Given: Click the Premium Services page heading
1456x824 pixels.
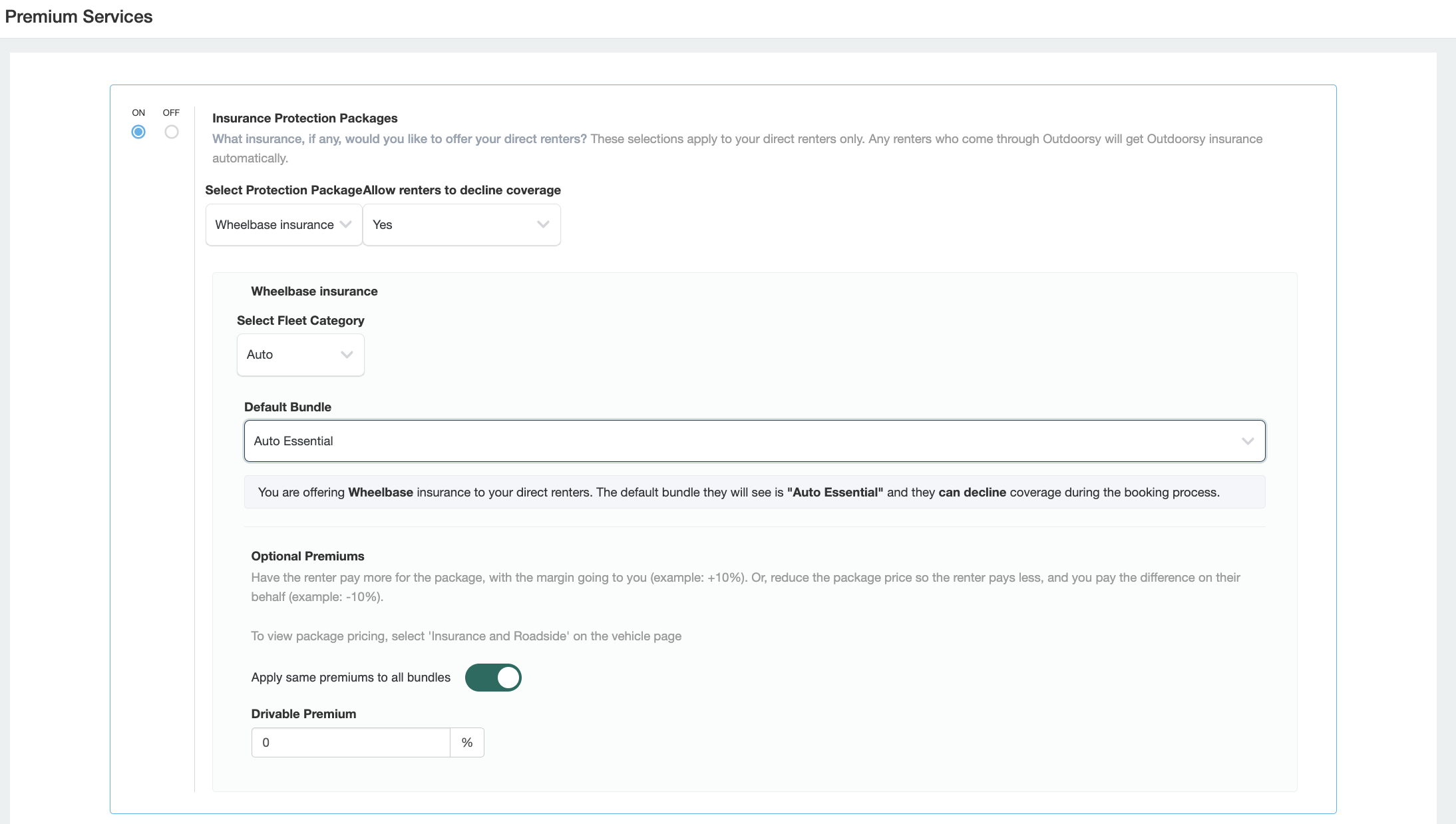Looking at the screenshot, I should (x=79, y=17).
